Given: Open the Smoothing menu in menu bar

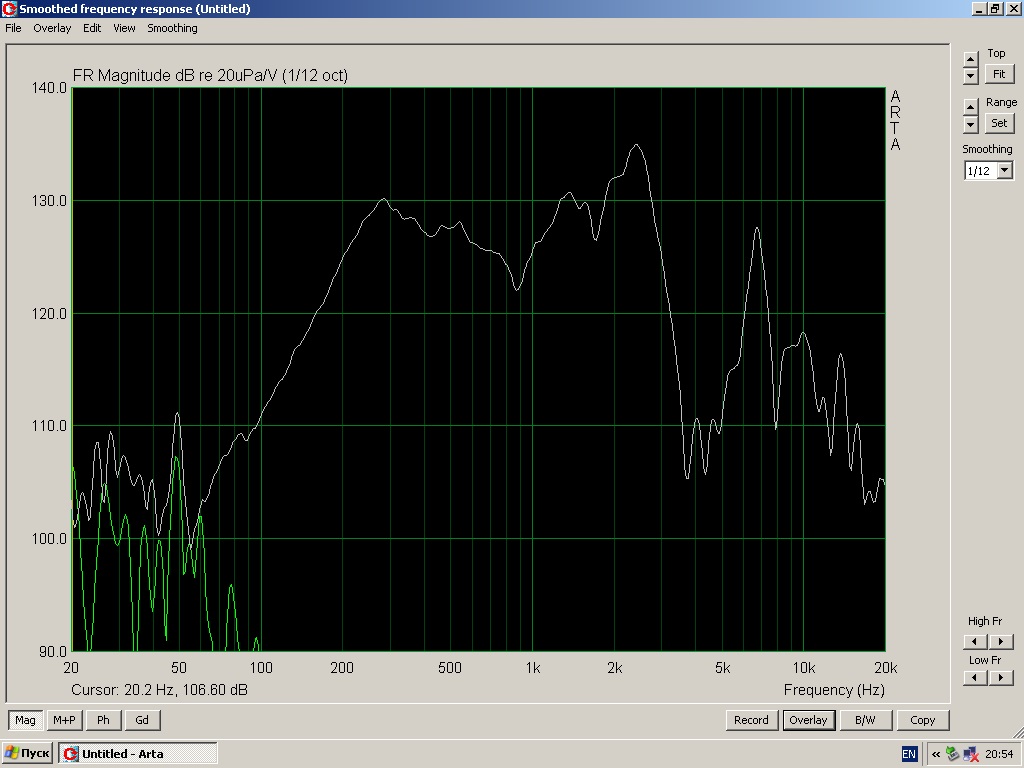Looking at the screenshot, I should (172, 28).
